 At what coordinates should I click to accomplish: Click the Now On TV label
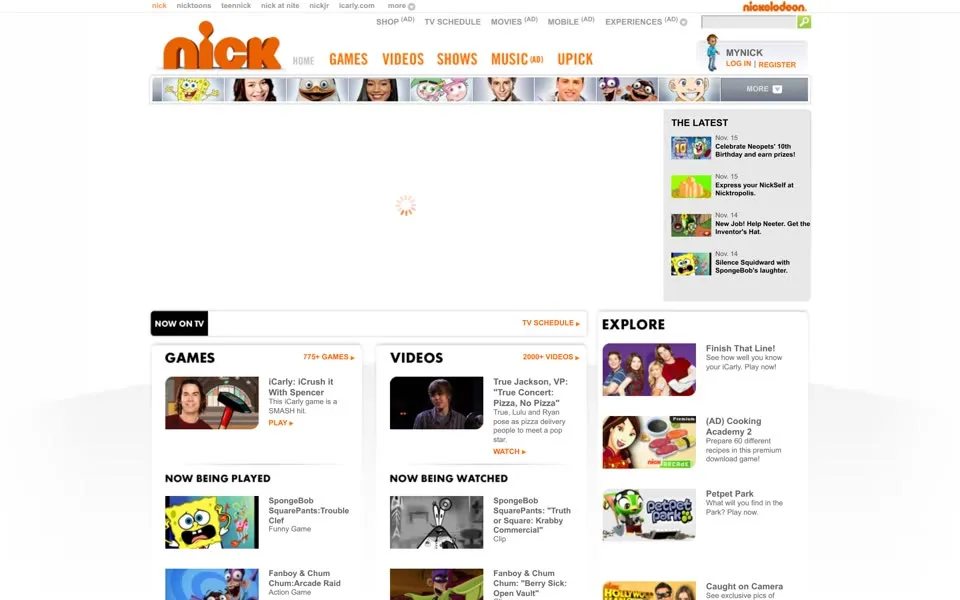[x=179, y=323]
